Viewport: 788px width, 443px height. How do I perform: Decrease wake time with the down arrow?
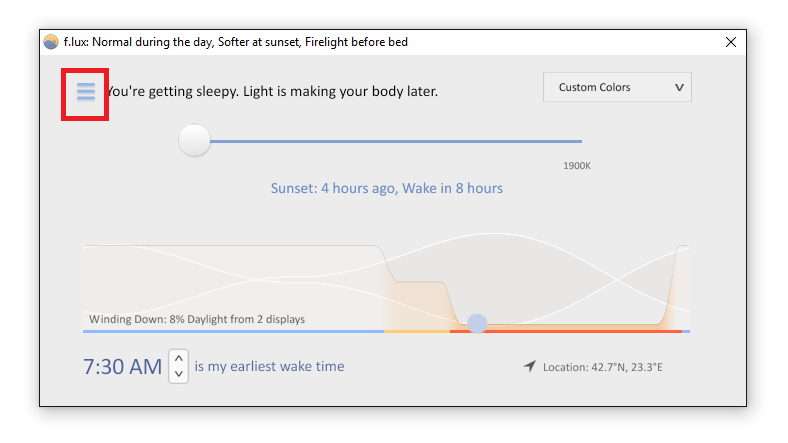178,374
